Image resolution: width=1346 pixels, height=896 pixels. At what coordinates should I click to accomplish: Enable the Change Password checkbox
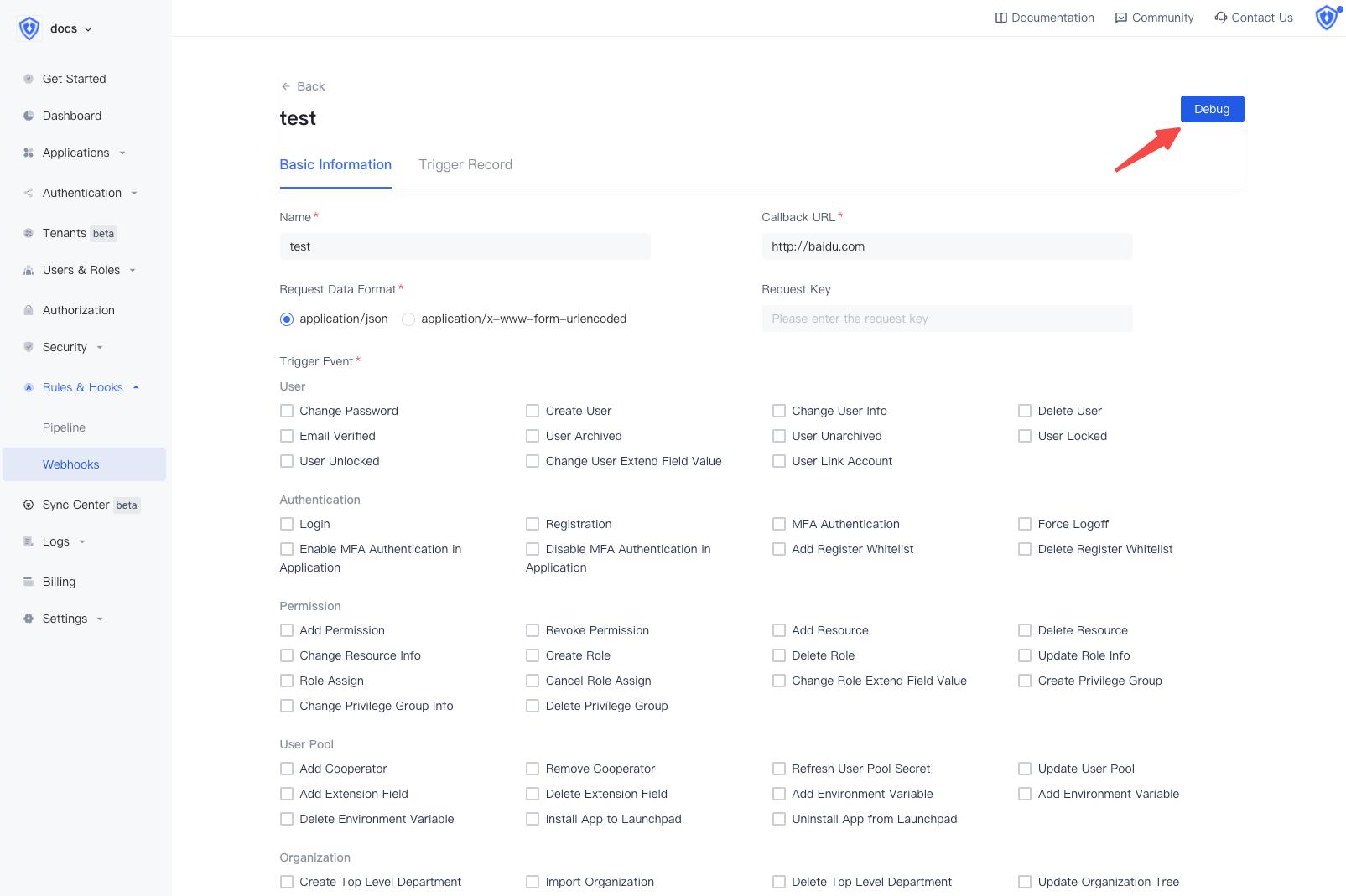coord(287,411)
